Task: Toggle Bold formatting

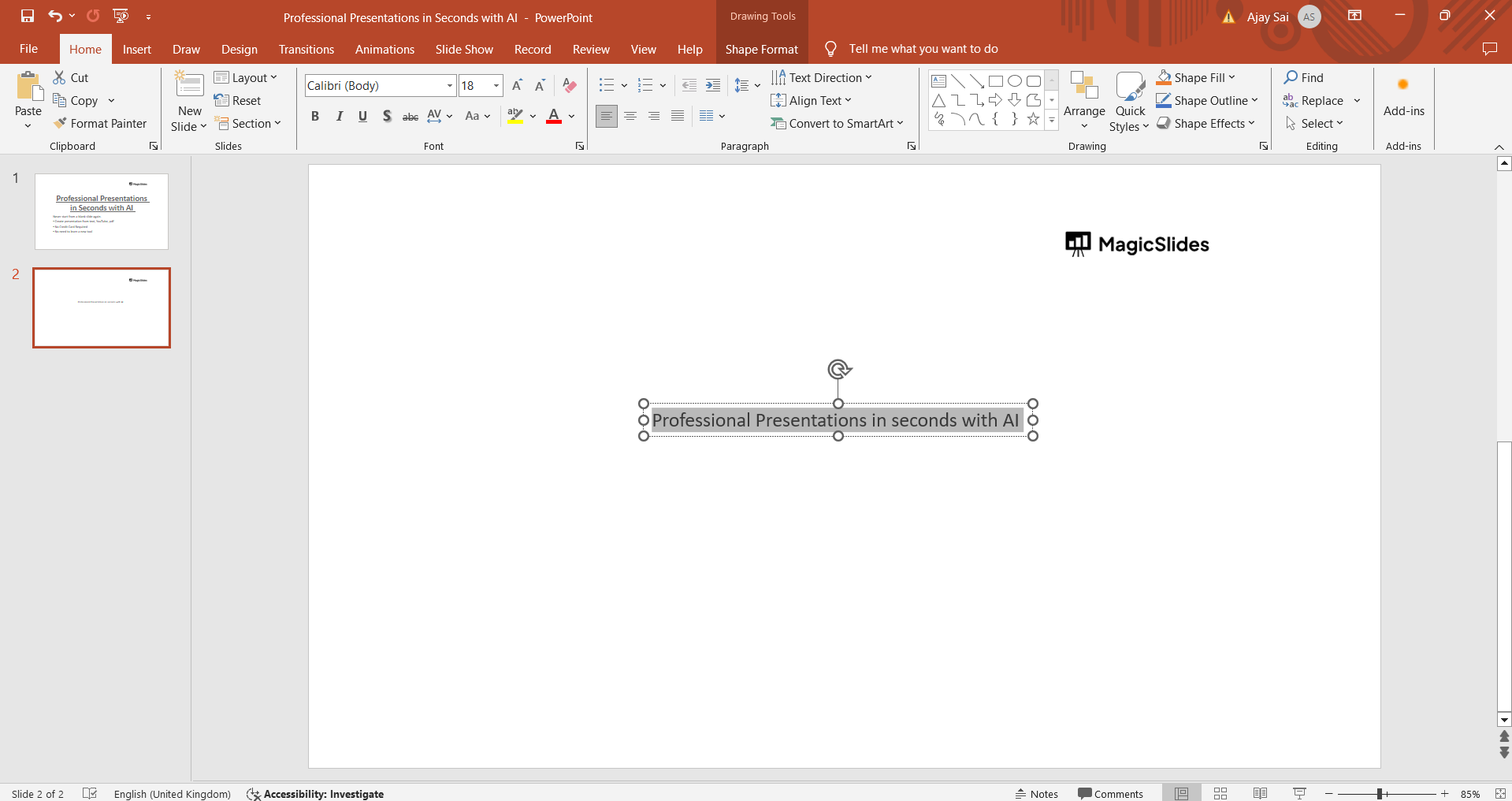Action: click(x=315, y=117)
